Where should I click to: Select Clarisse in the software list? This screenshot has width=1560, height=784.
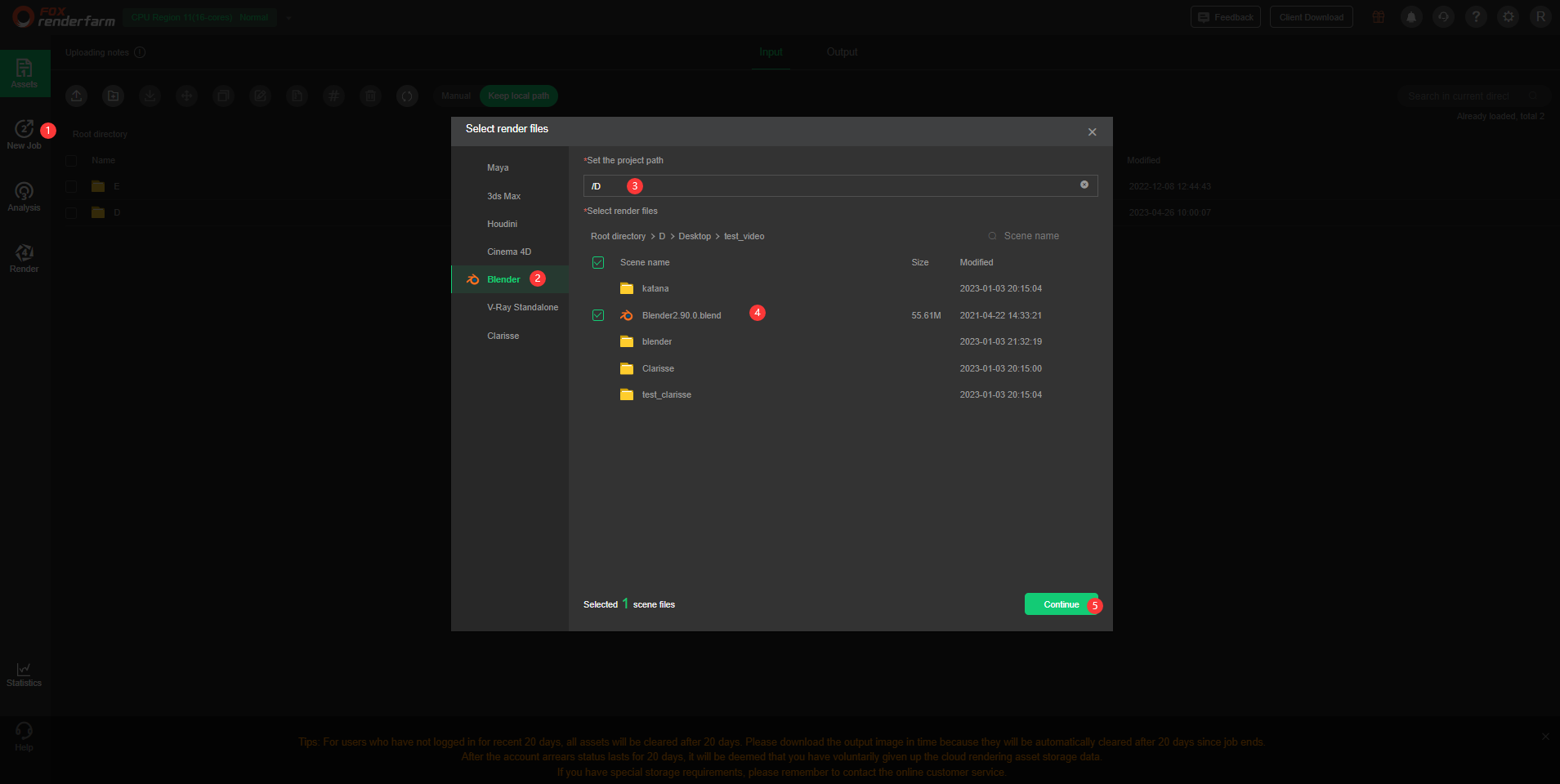(x=510, y=336)
